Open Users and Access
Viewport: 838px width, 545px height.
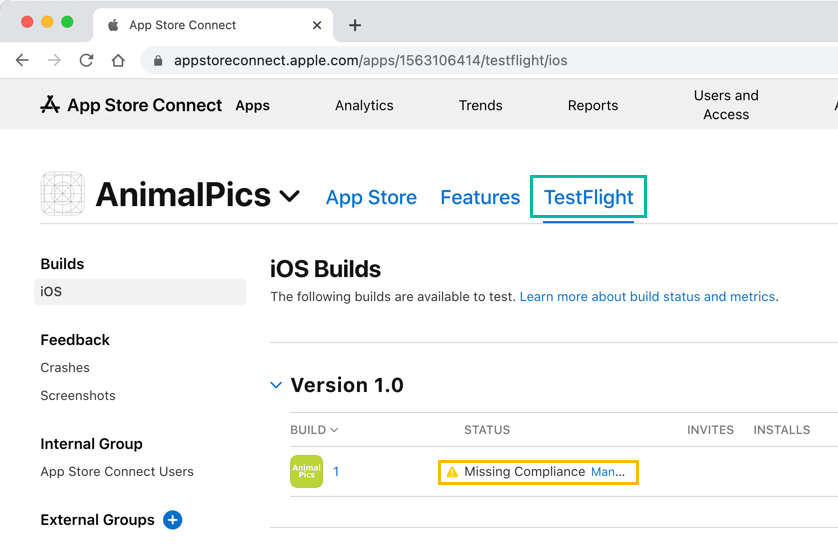click(x=726, y=105)
